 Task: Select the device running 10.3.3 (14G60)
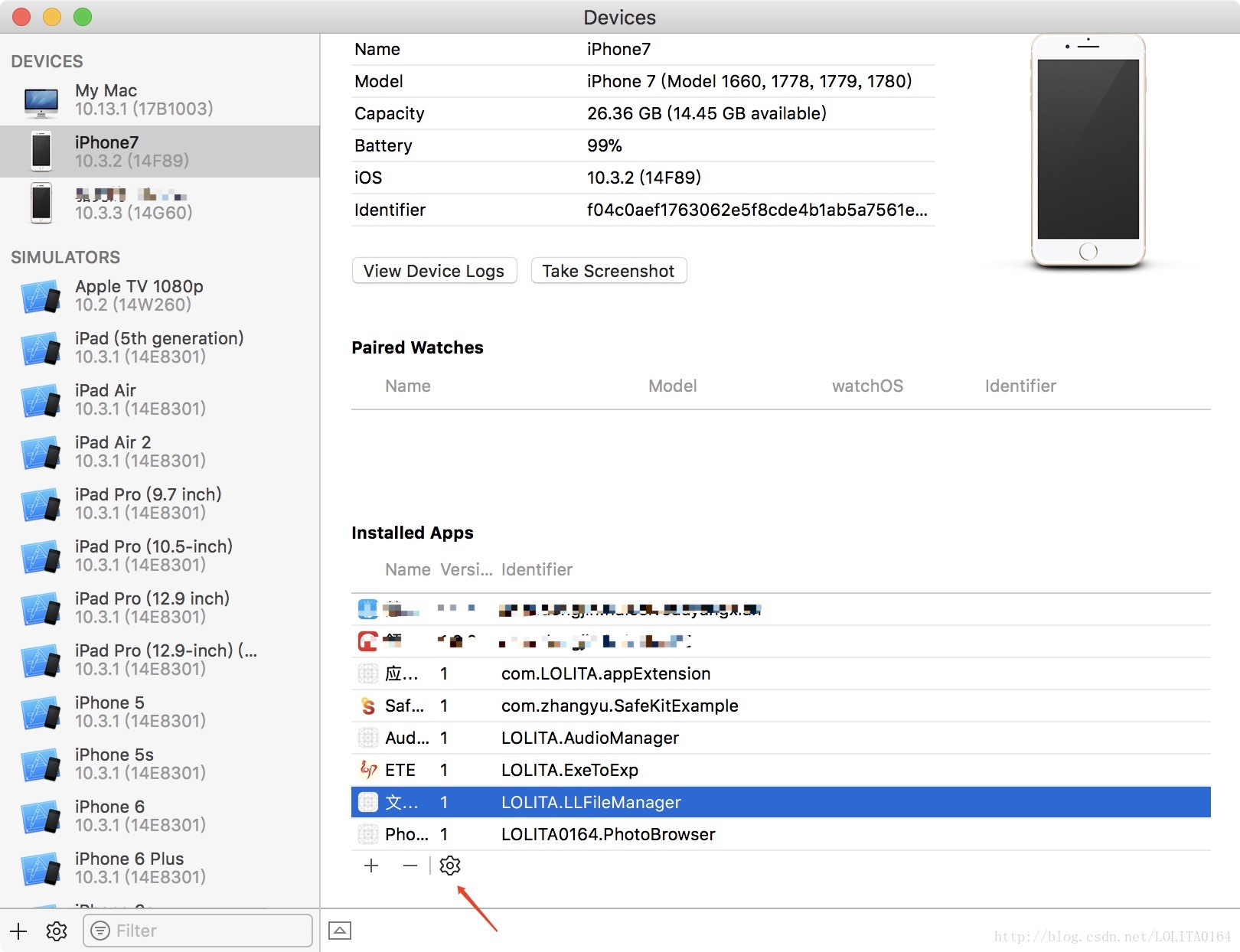coord(160,204)
